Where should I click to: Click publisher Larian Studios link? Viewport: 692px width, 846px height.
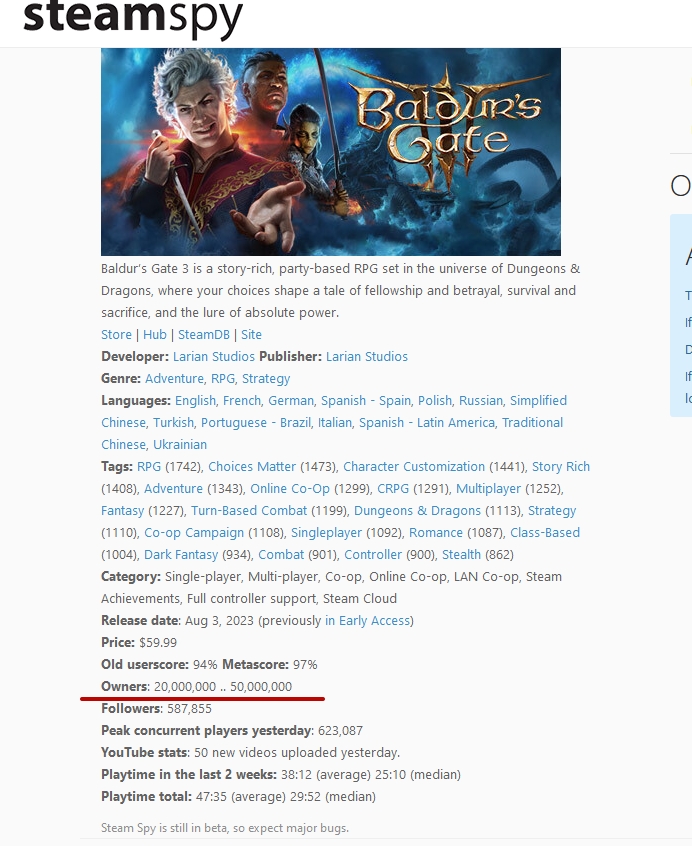(367, 357)
